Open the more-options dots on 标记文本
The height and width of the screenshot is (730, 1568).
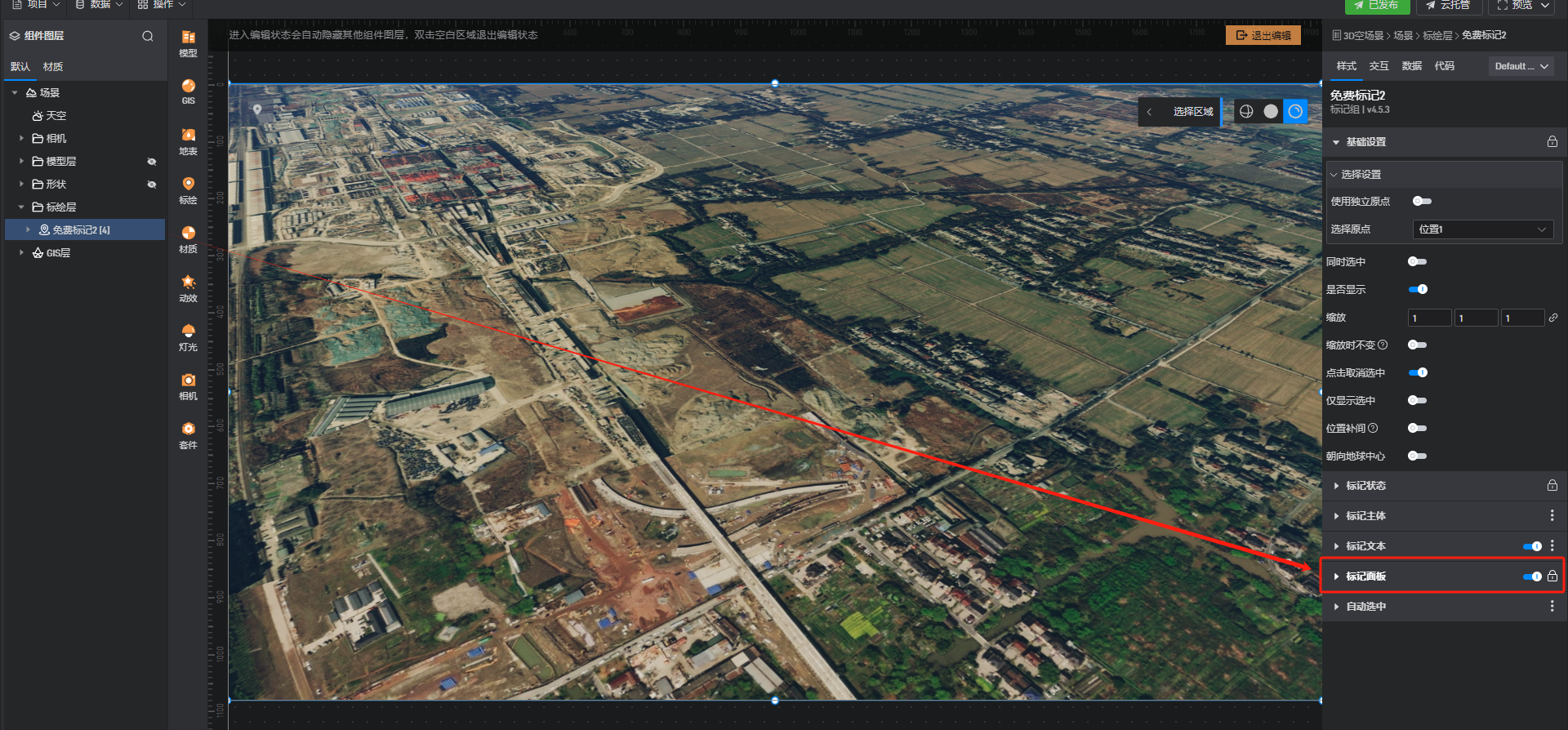(1552, 545)
